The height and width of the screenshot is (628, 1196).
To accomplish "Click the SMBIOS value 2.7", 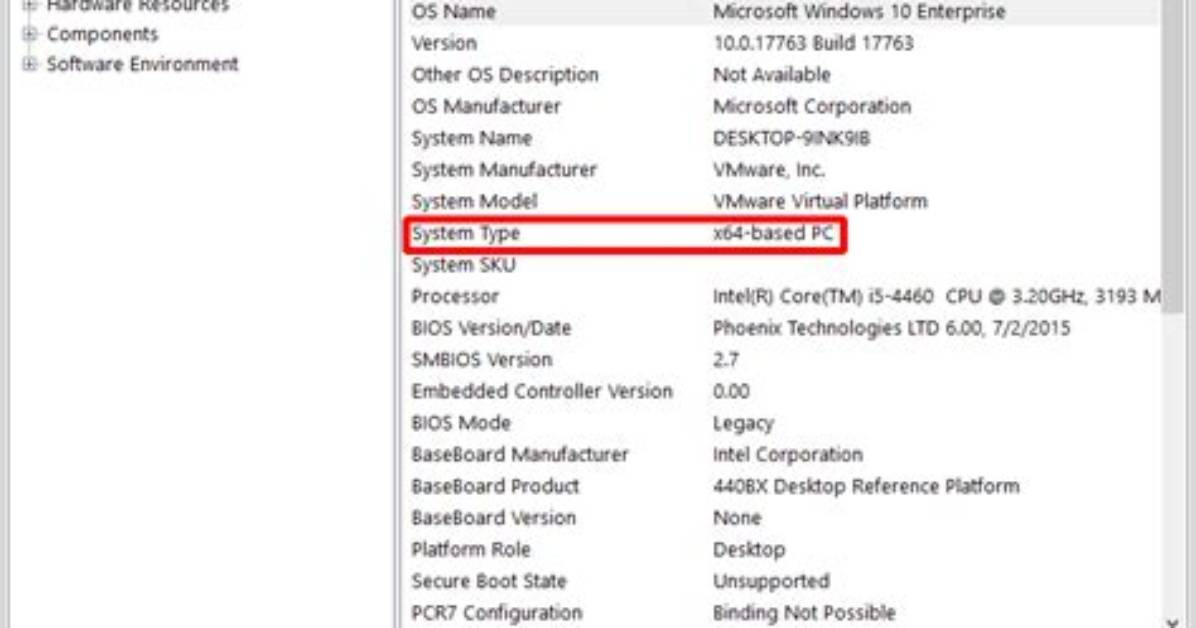I will click(725, 359).
